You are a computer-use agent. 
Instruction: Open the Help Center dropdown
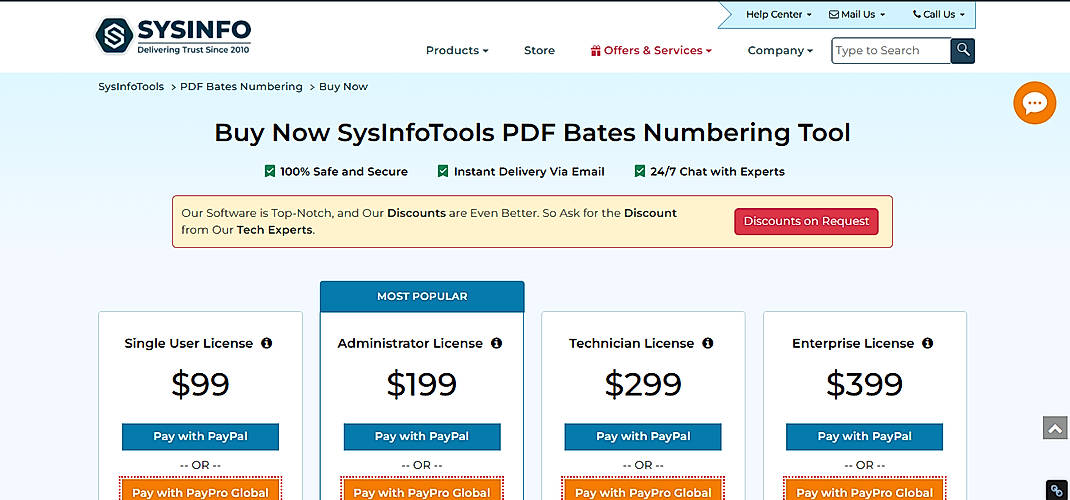click(779, 14)
